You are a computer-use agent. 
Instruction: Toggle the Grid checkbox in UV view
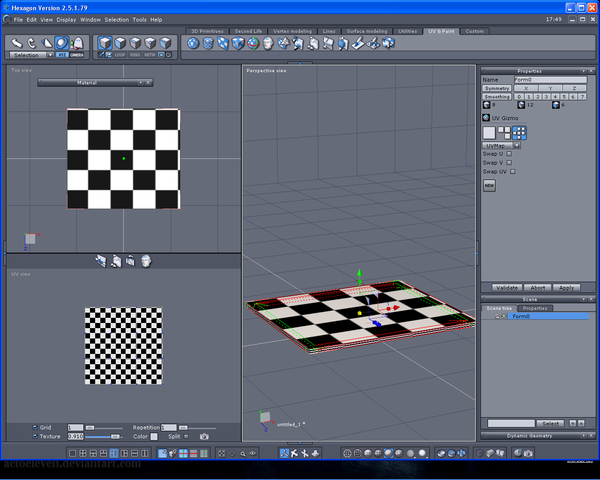coord(35,427)
